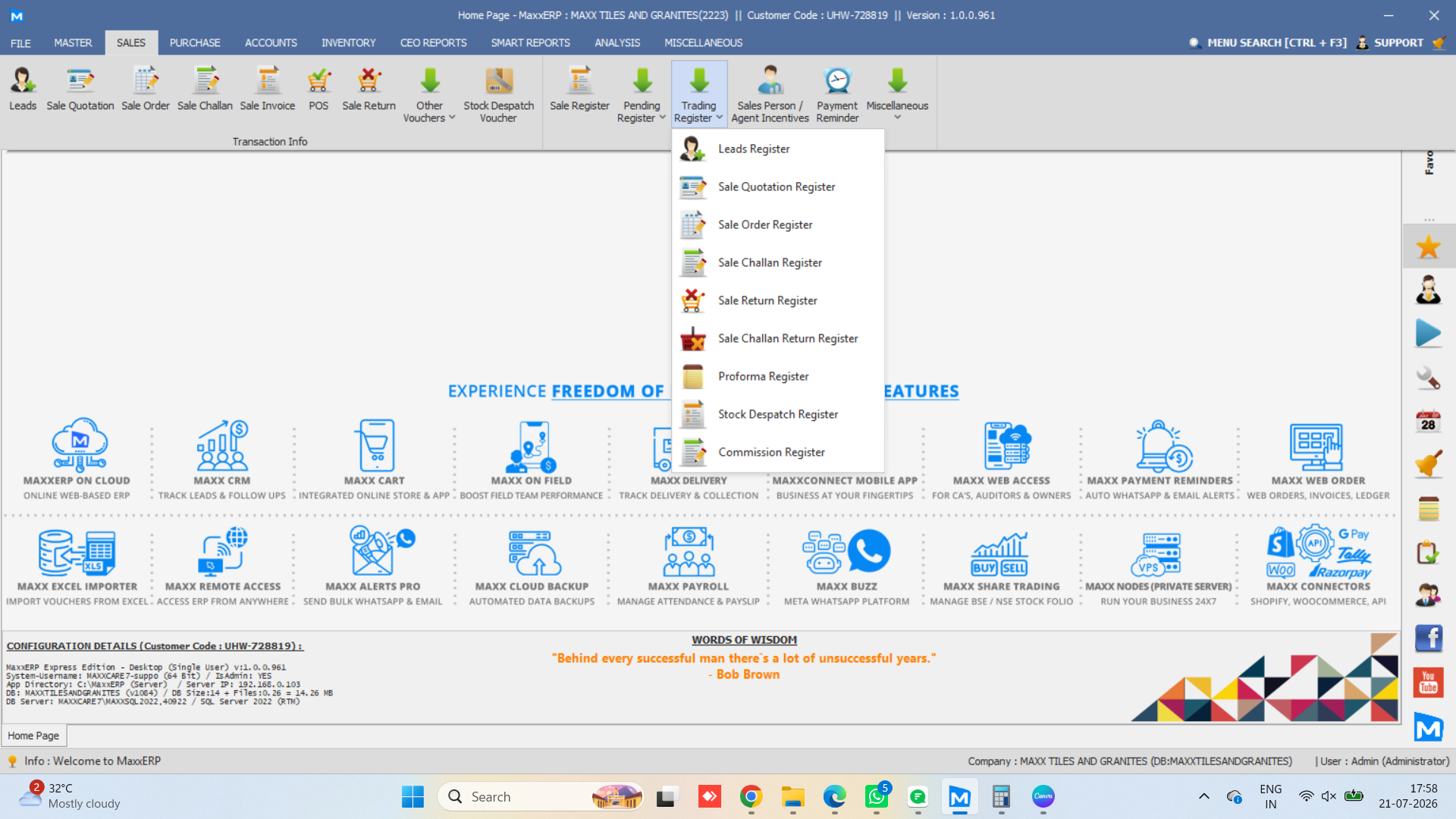Image resolution: width=1456 pixels, height=819 pixels.
Task: Switch to the ANALYSIS tab
Action: click(x=617, y=43)
